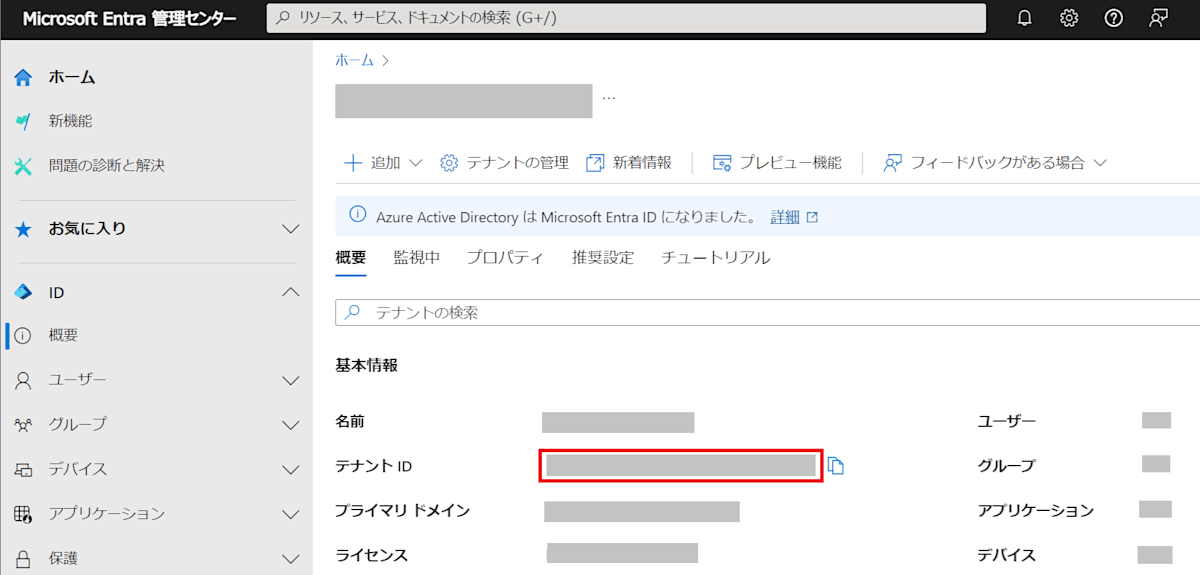Open the settings gear in top bar
1200x575 pixels.
pos(1069,18)
